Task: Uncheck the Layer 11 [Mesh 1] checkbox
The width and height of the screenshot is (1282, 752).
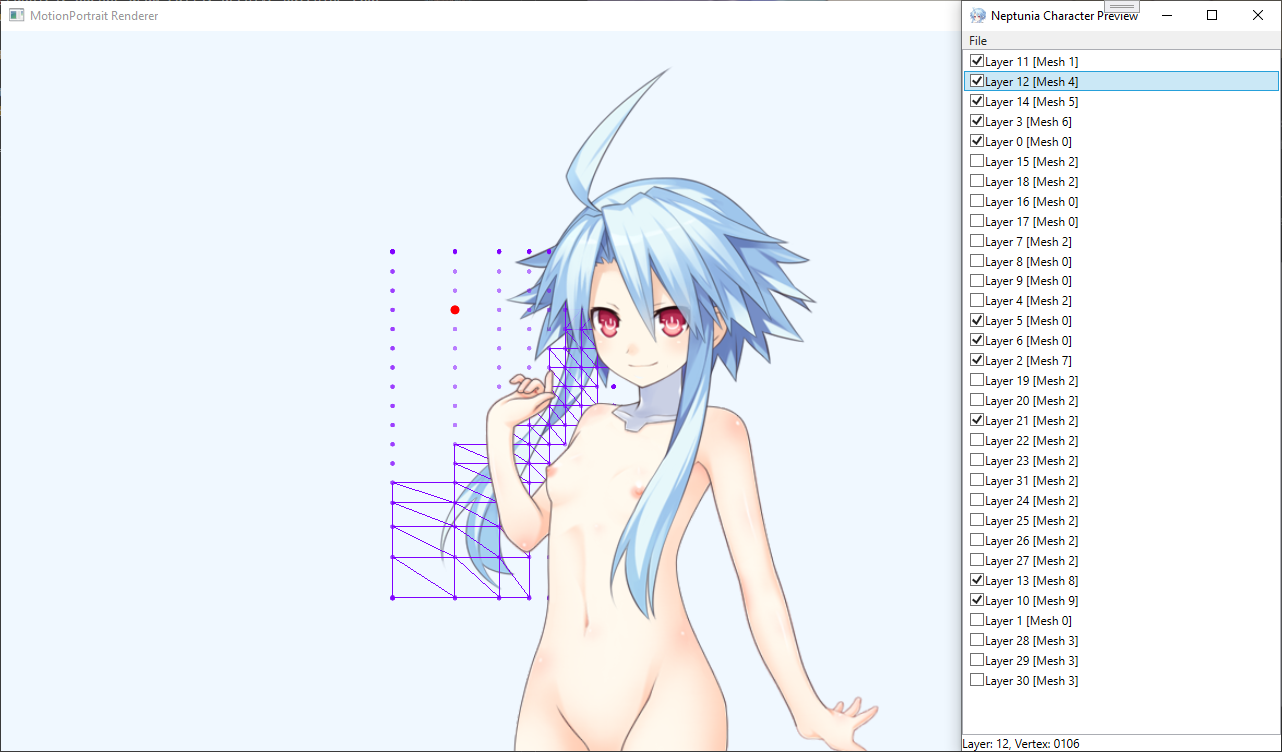Action: click(977, 61)
